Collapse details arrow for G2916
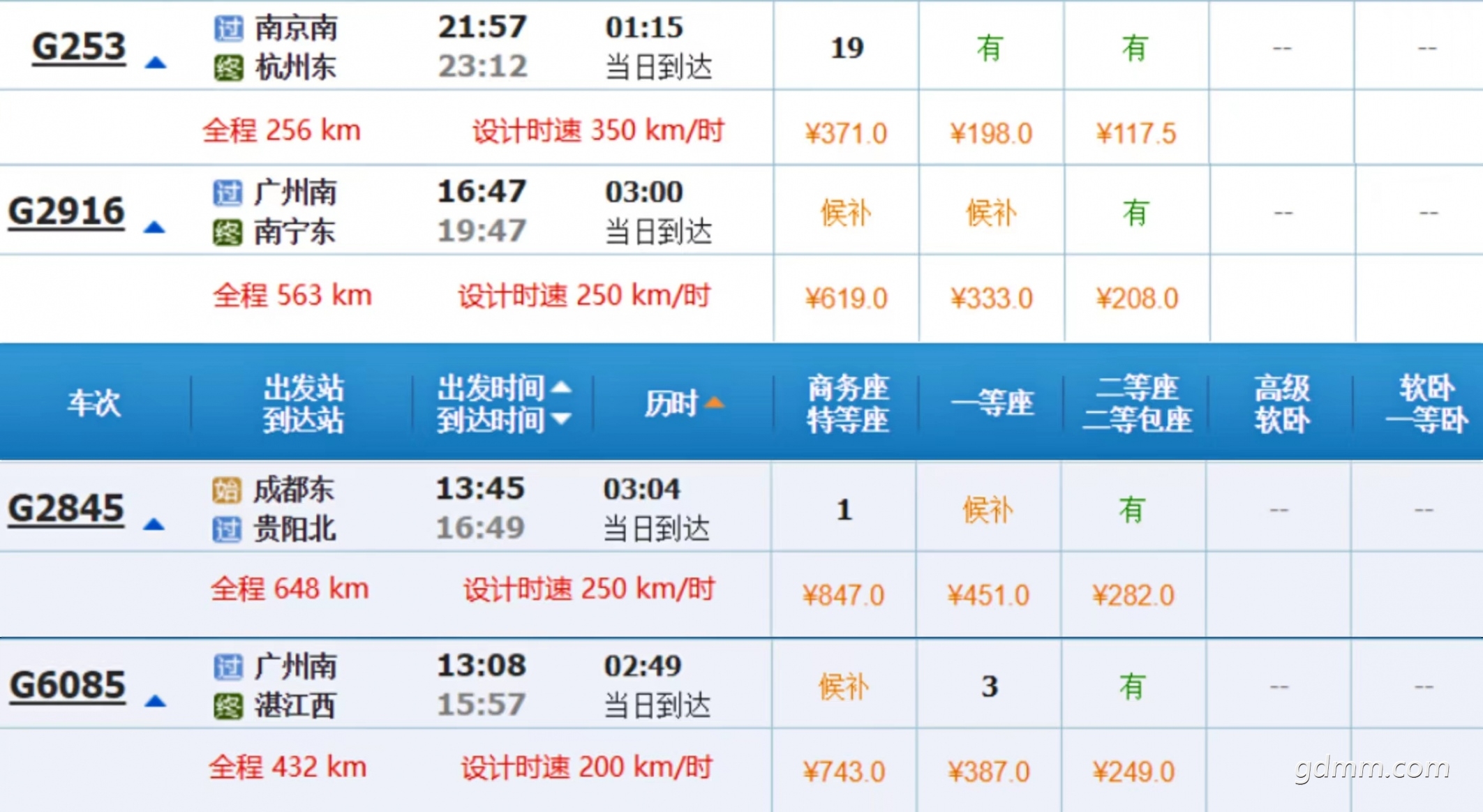 (154, 227)
